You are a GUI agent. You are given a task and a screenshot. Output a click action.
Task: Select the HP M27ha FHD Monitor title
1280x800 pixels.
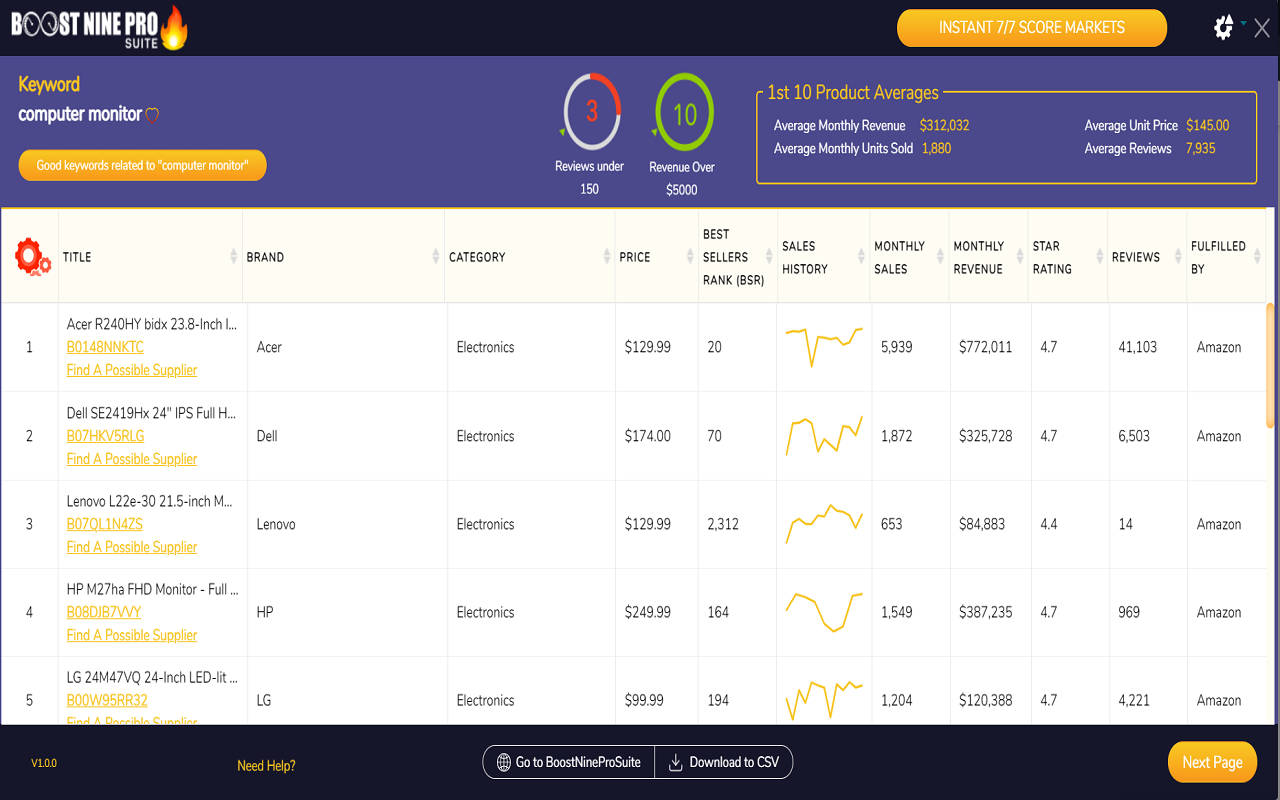coord(153,589)
